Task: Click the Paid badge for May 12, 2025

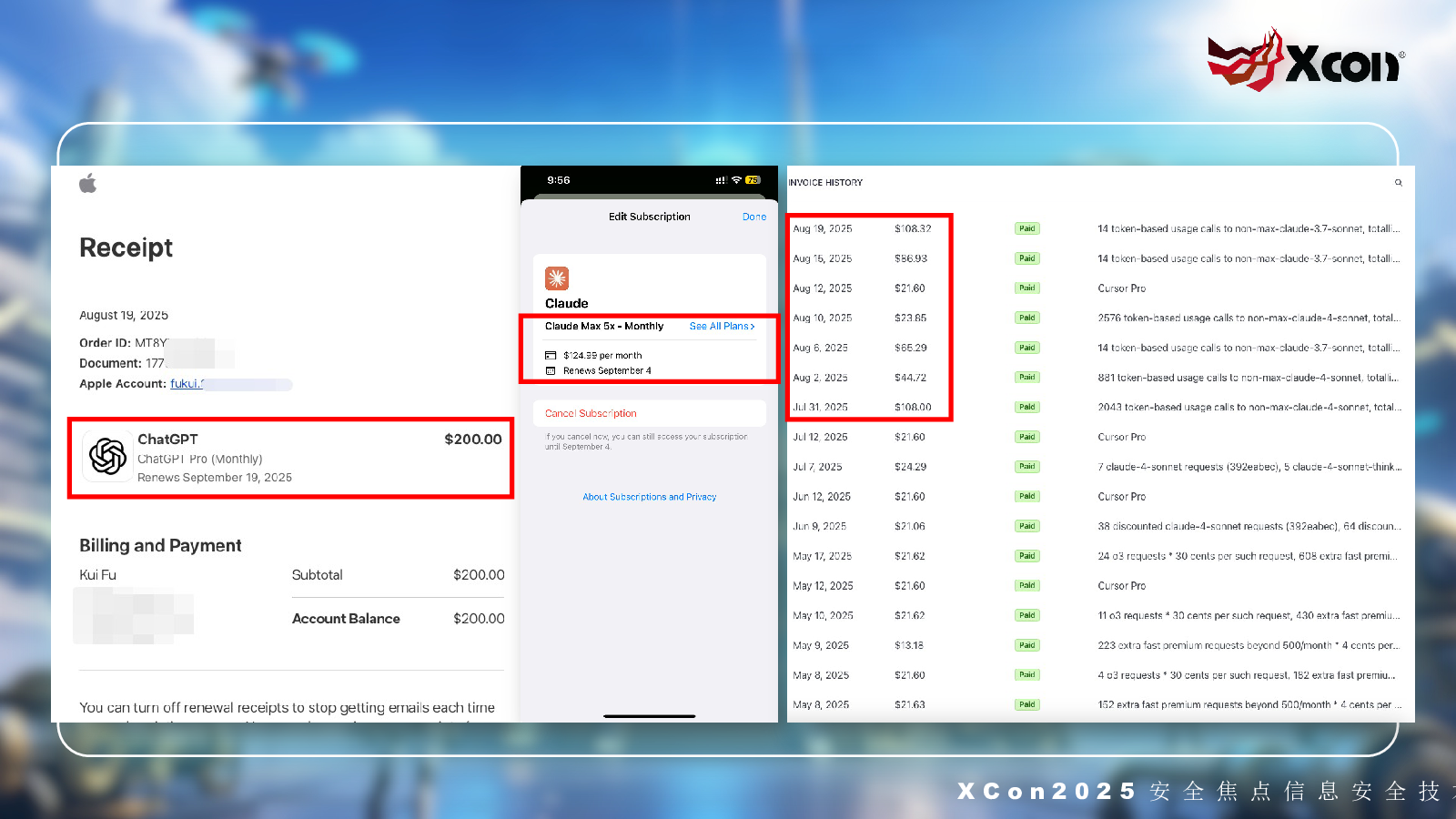Action: (1027, 586)
